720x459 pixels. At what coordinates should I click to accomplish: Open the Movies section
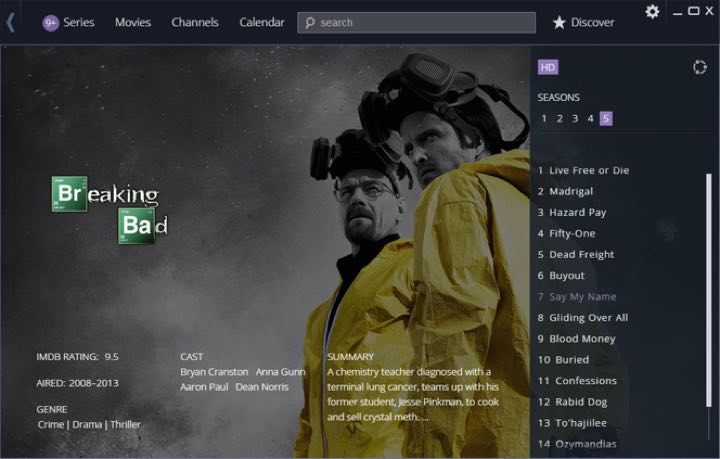tap(133, 22)
